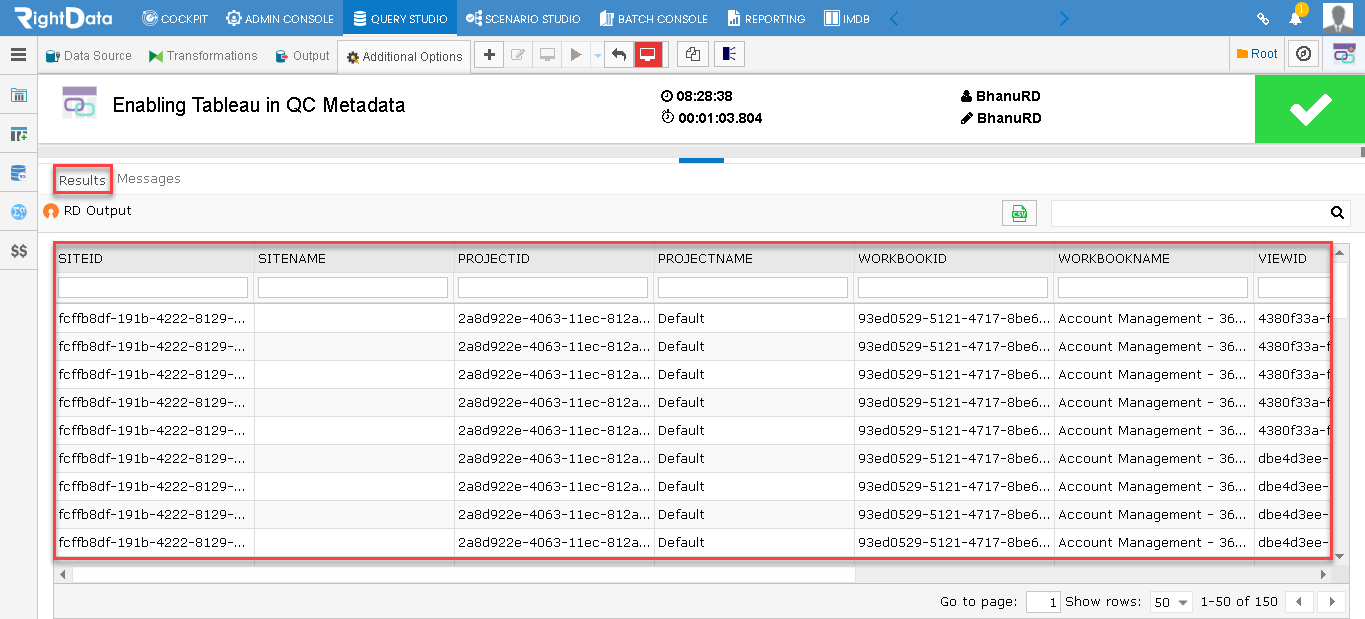Click the PROJECTNAME column filter field

click(753, 288)
